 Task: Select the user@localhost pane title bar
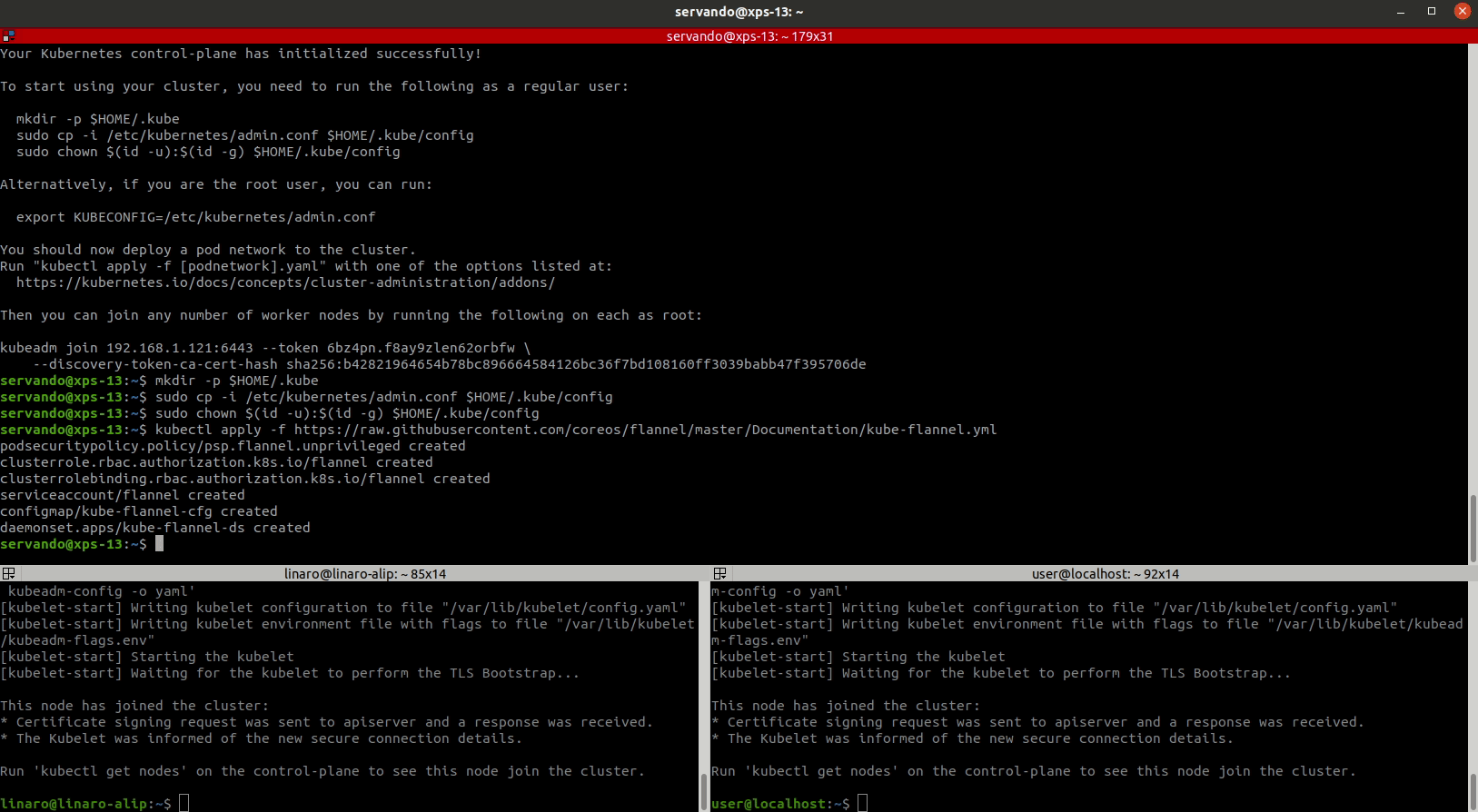coord(1105,574)
